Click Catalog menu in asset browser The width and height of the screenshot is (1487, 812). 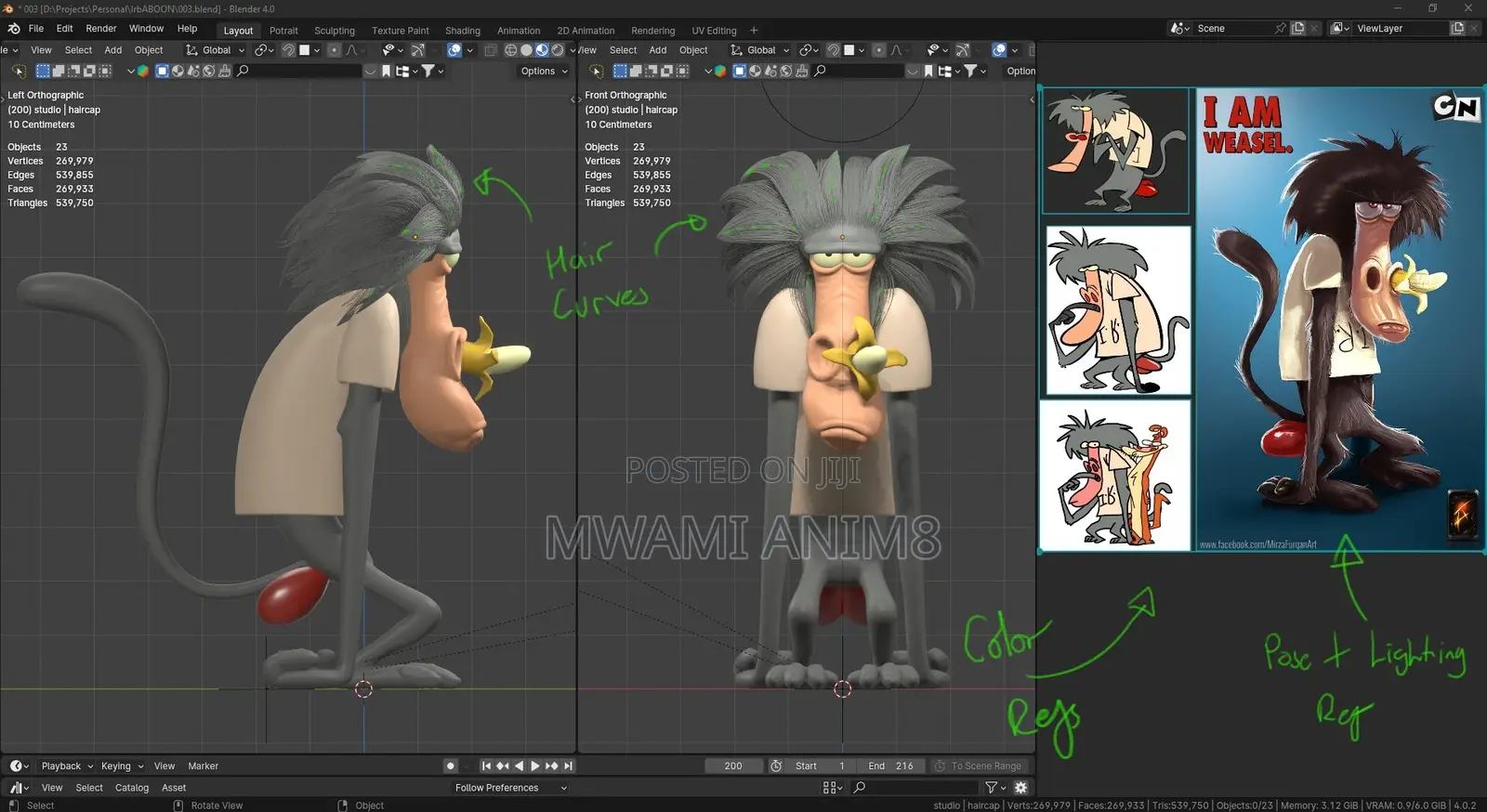pyautogui.click(x=132, y=788)
